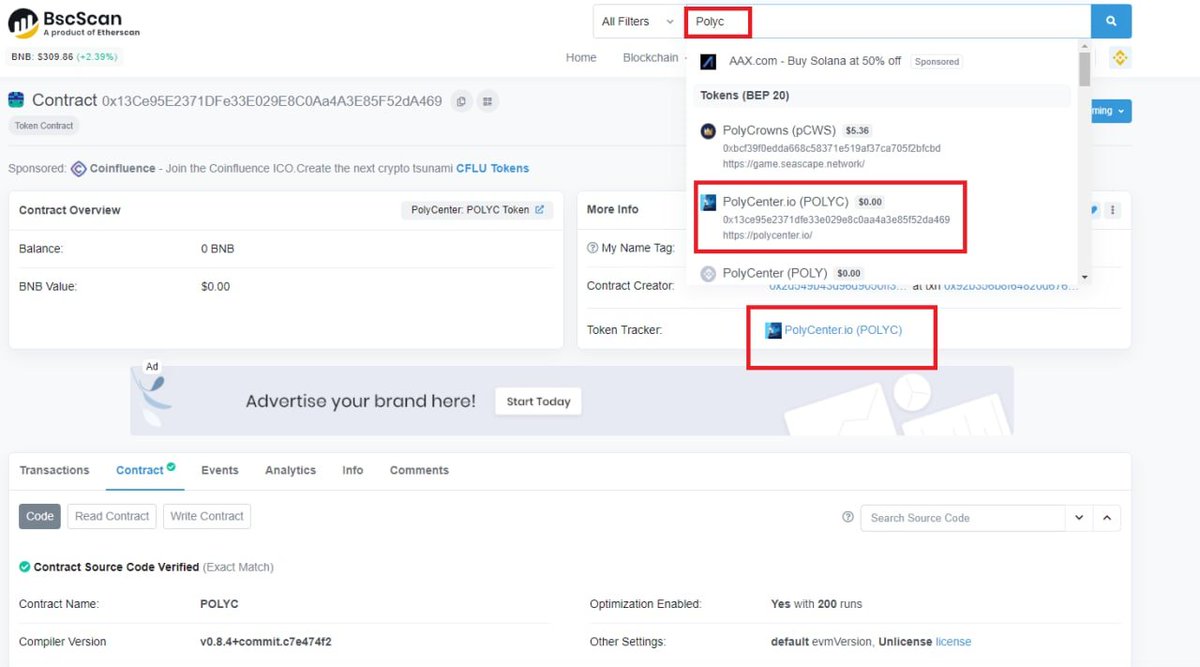Select the Read Contract button
The height and width of the screenshot is (667, 1200).
(x=112, y=516)
